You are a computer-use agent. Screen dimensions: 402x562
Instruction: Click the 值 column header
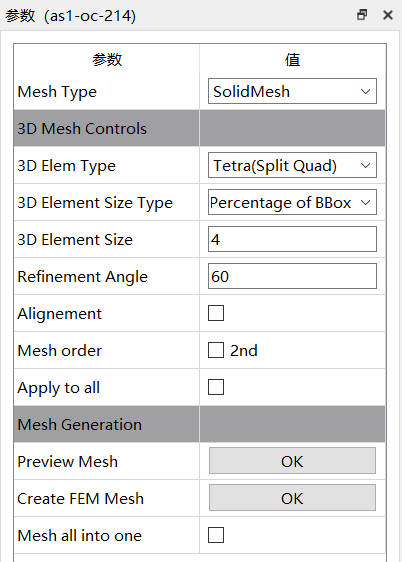click(x=292, y=59)
